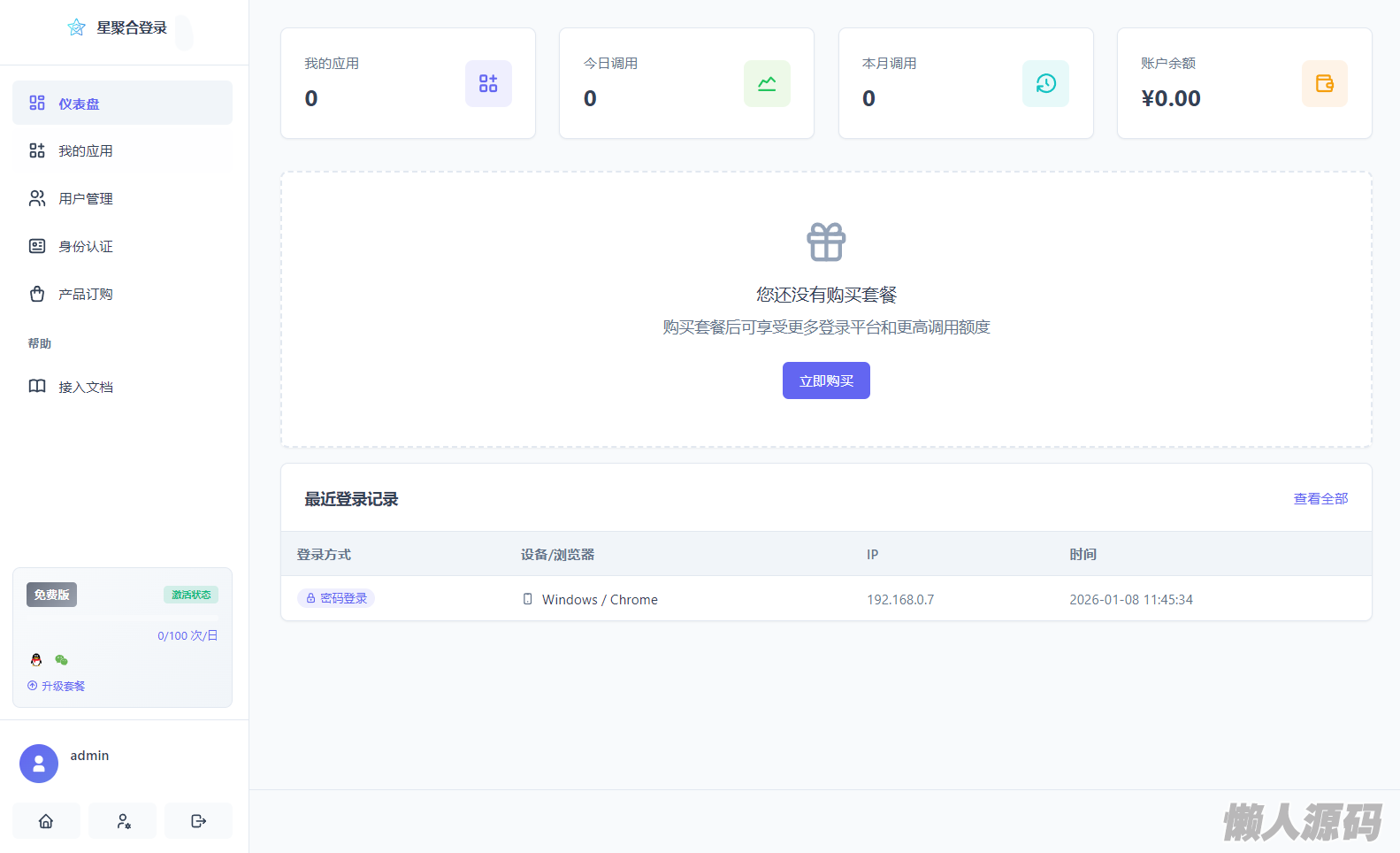The width and height of the screenshot is (1400, 853).
Task: Navigate to 产品订购 page
Action: click(122, 295)
